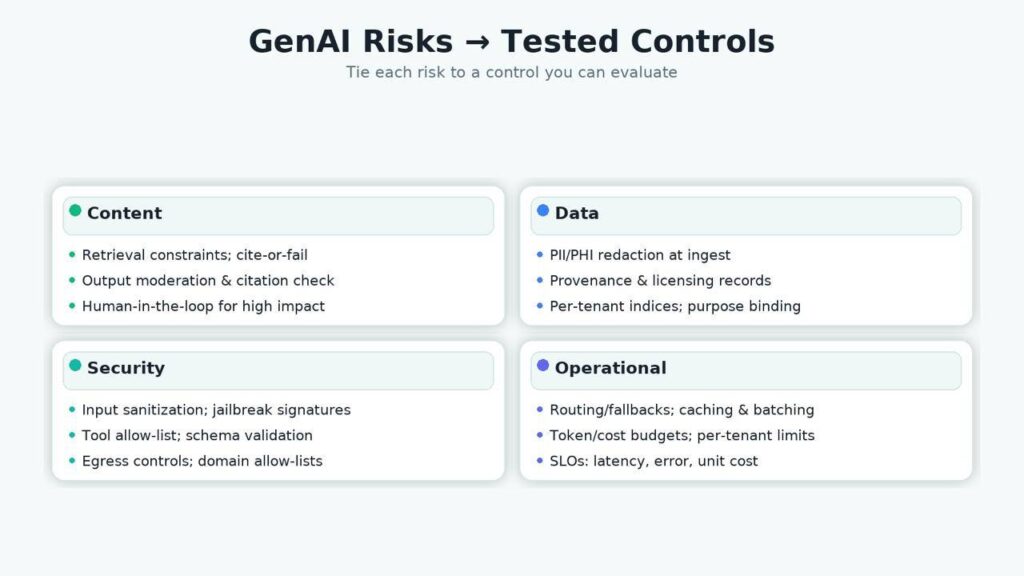Click "SLOs: latency, error, unit cost" line
This screenshot has height=576, width=1024.
tap(654, 462)
